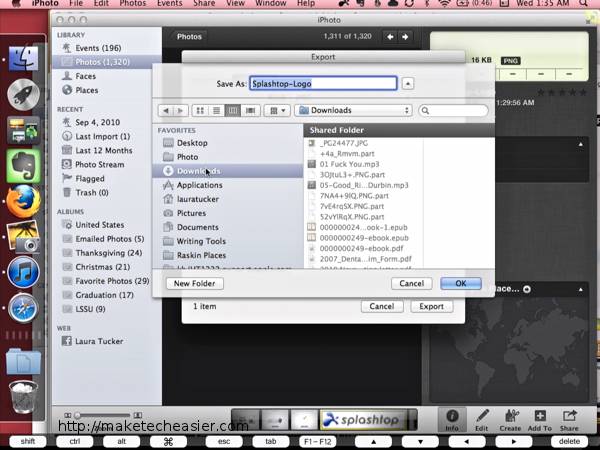The height and width of the screenshot is (450, 600).
Task: Open the Share menu
Action: pos(204,3)
